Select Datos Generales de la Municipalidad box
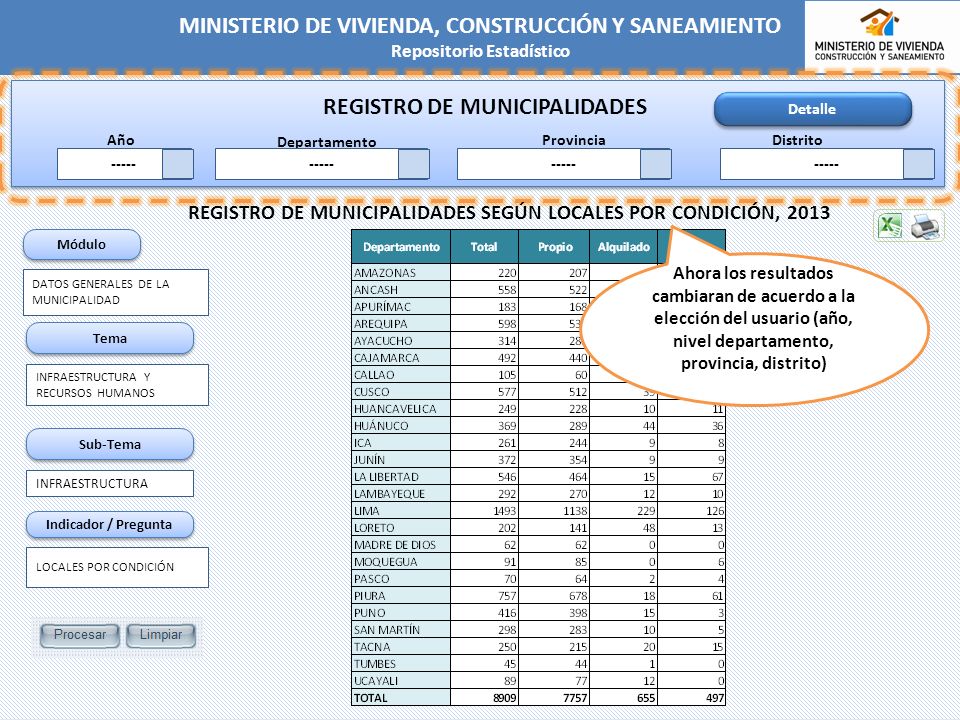960x720 pixels. tap(116, 293)
